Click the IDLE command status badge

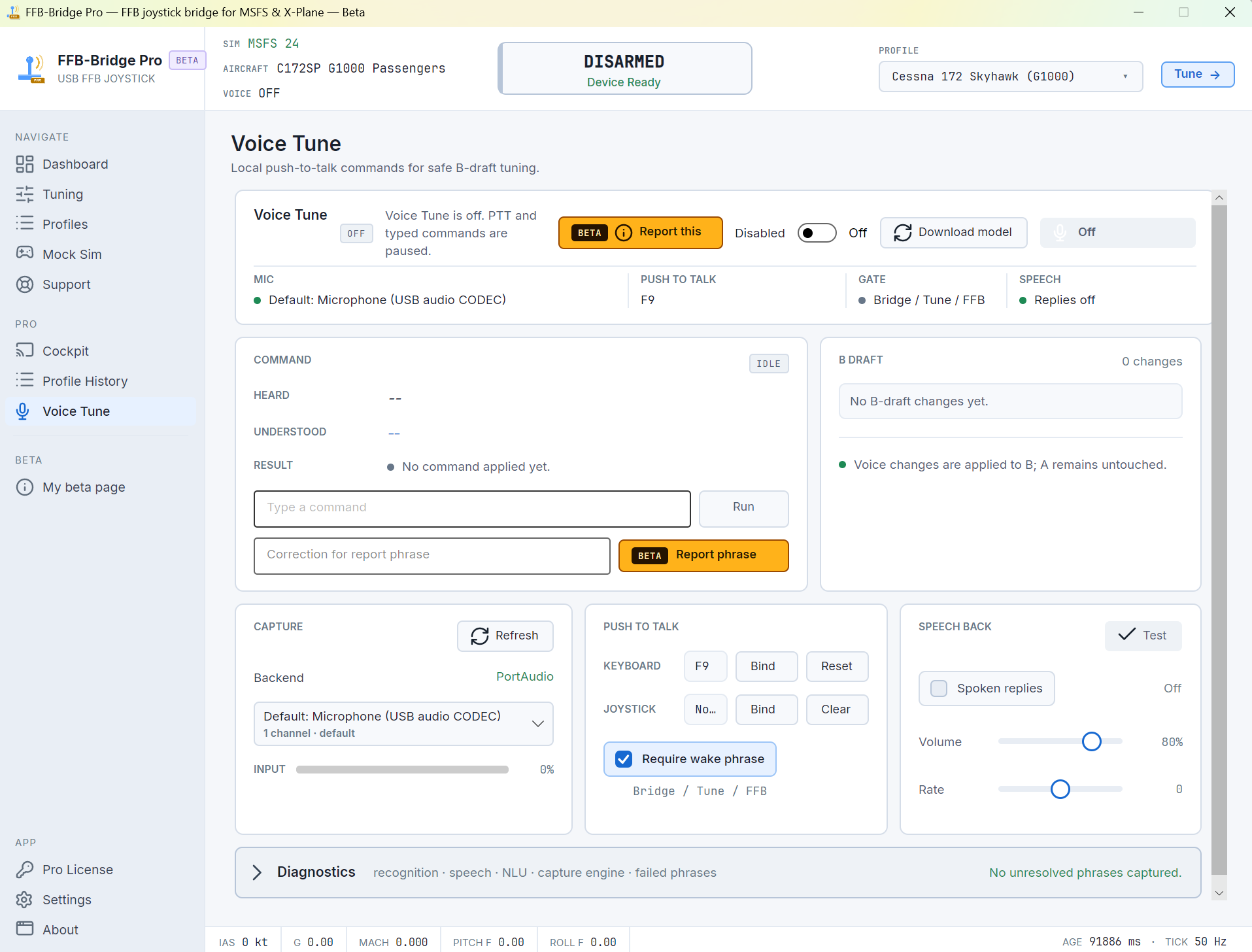(769, 364)
